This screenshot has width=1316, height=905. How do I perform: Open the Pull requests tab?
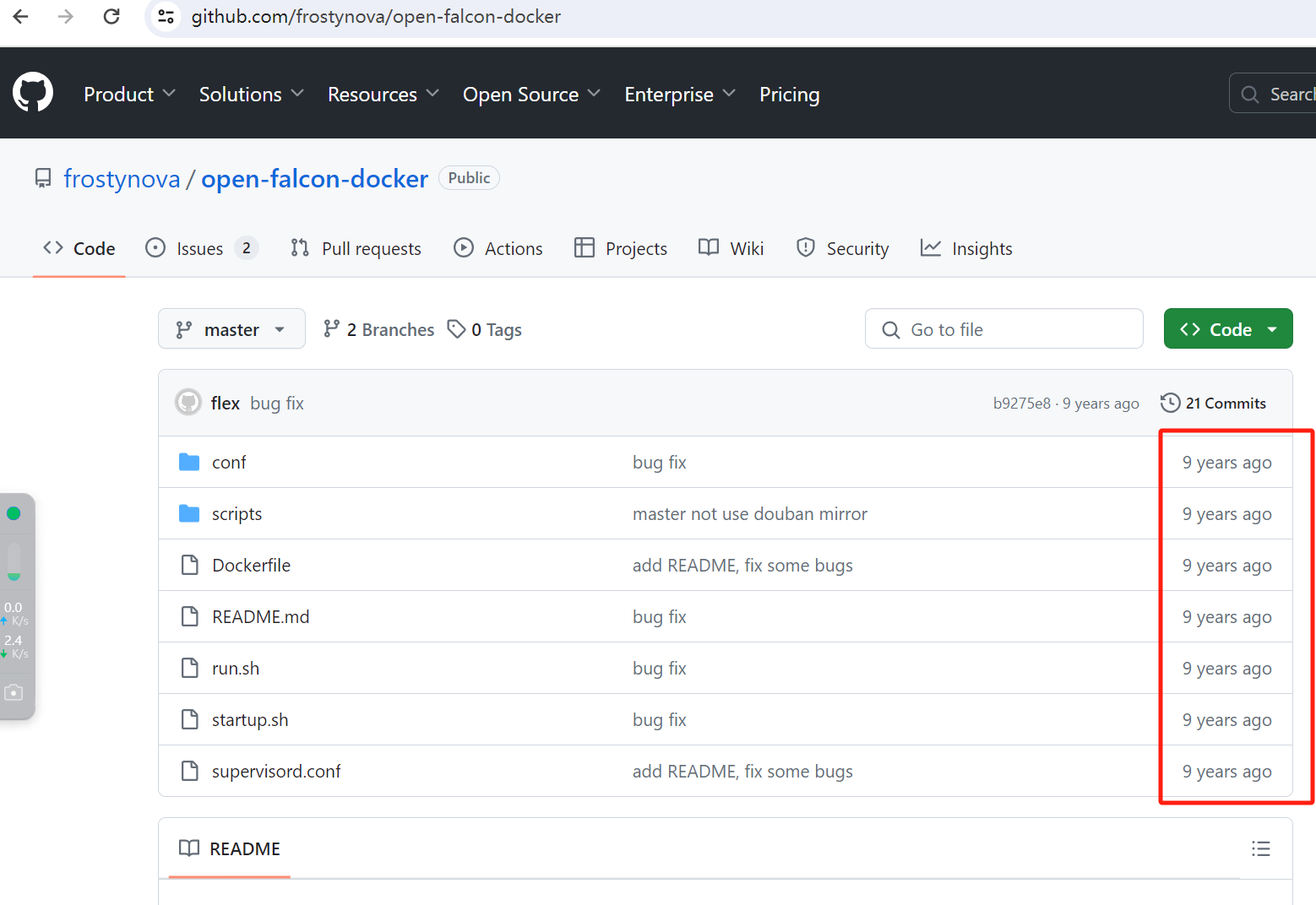(356, 248)
